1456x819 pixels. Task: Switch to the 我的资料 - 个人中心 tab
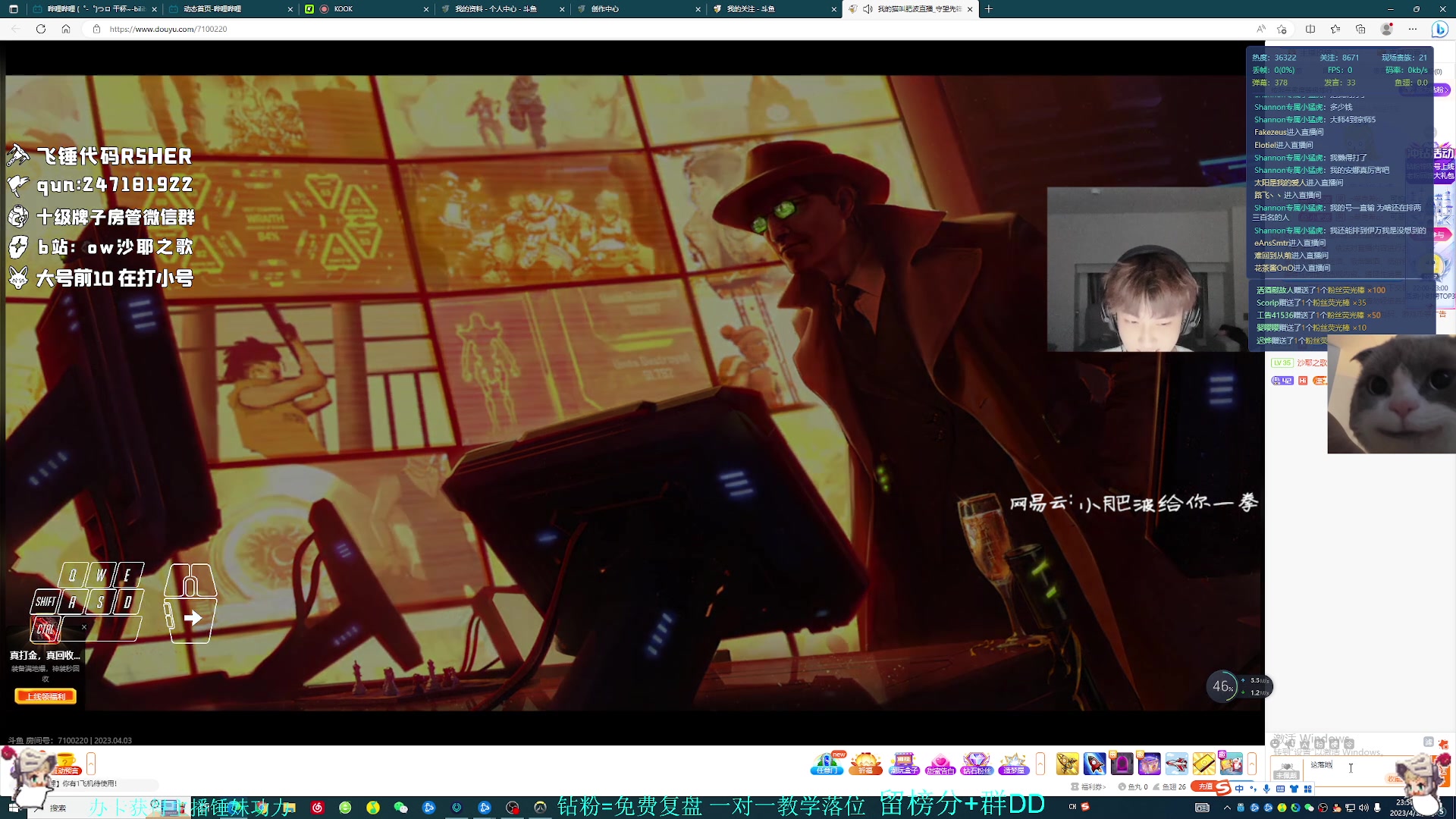point(502,9)
